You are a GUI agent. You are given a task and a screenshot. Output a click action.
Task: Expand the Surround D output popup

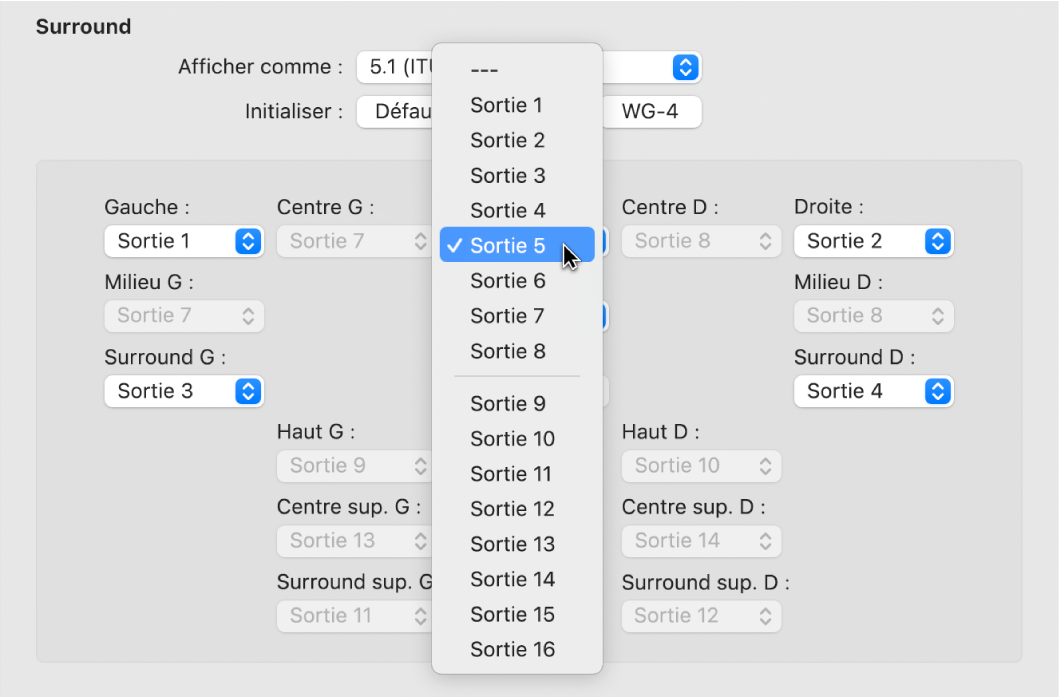click(873, 391)
